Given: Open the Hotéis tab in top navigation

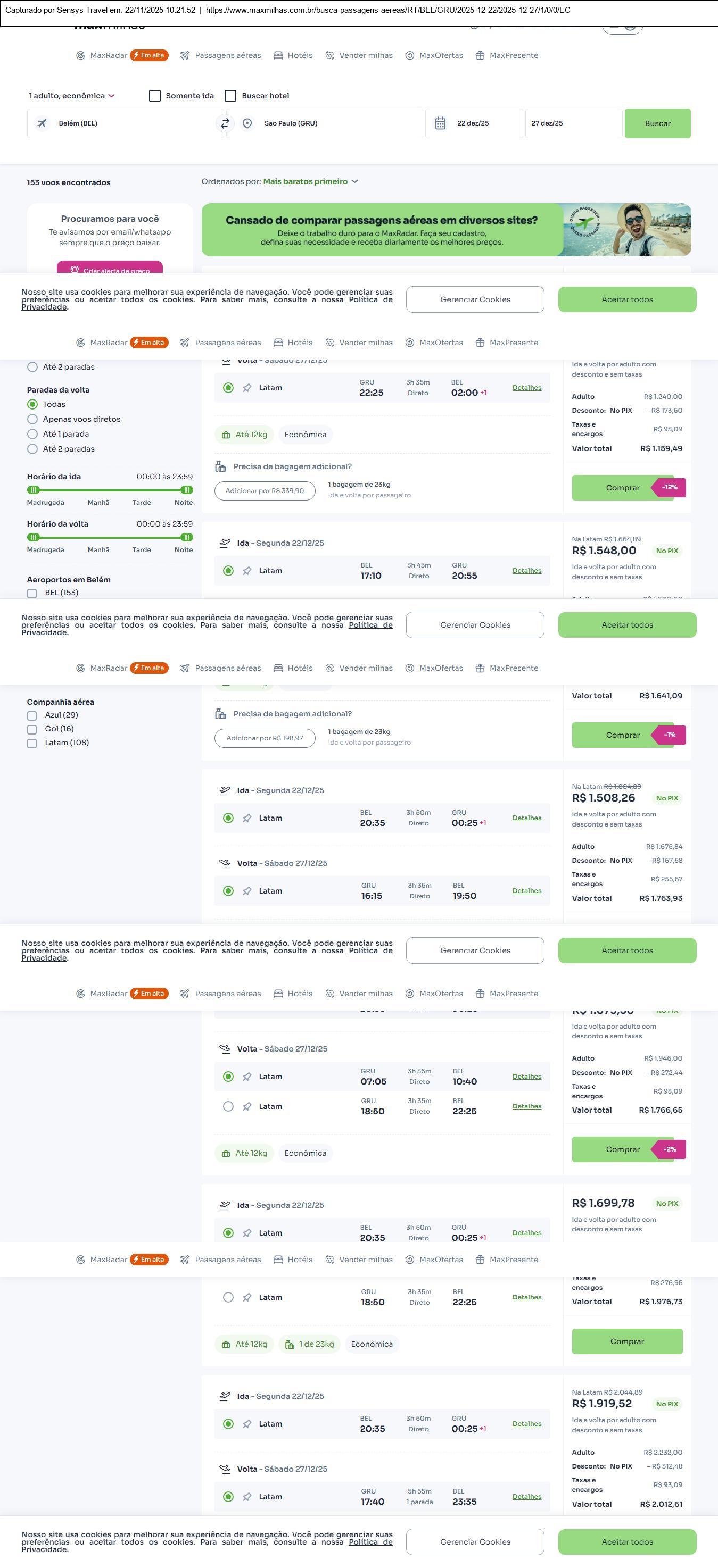Looking at the screenshot, I should [293, 55].
